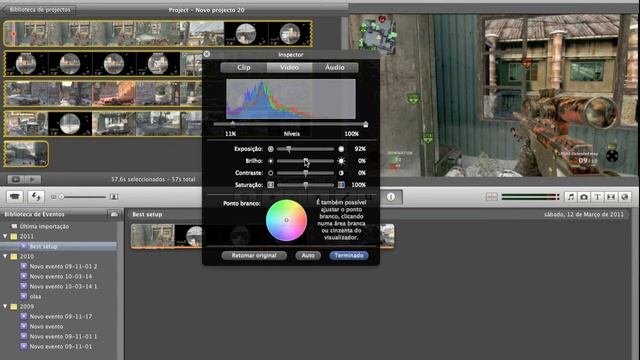The width and height of the screenshot is (640, 360).
Task: Open Biblioteca de projectos
Action: (x=39, y=9)
